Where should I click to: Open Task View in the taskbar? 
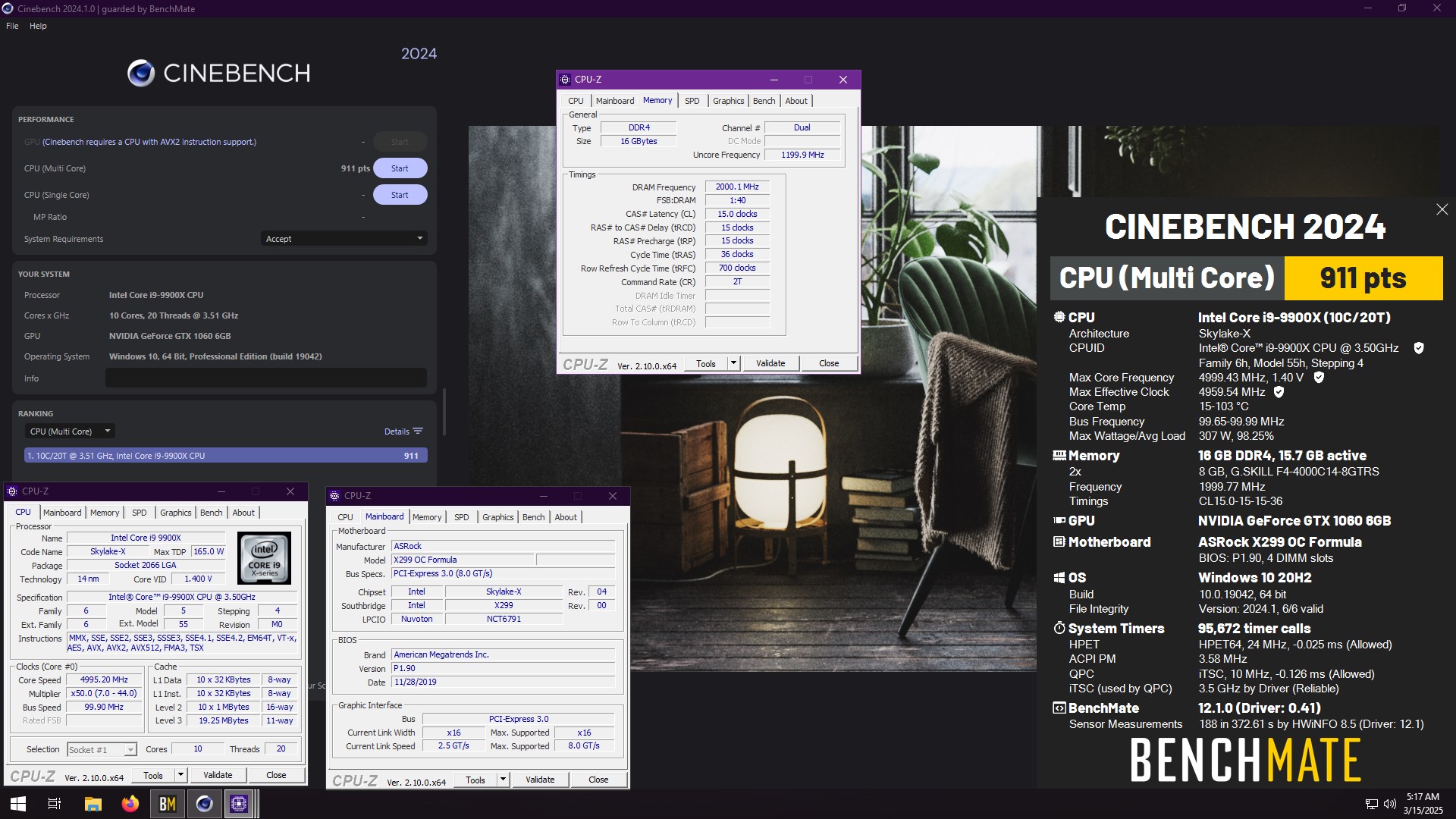tap(55, 804)
